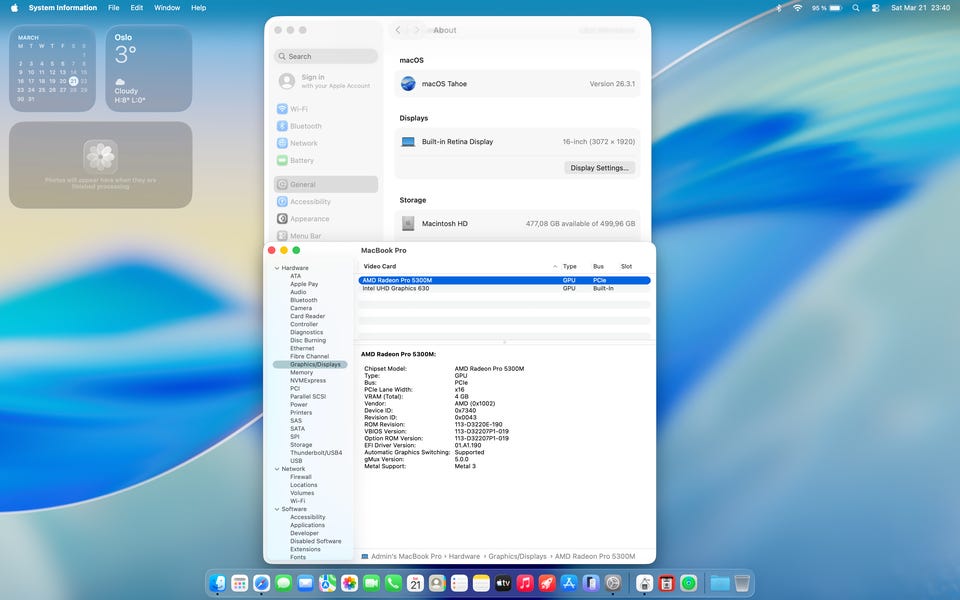Open the Window menu in menu bar
This screenshot has width=960, height=600.
pyautogui.click(x=167, y=8)
